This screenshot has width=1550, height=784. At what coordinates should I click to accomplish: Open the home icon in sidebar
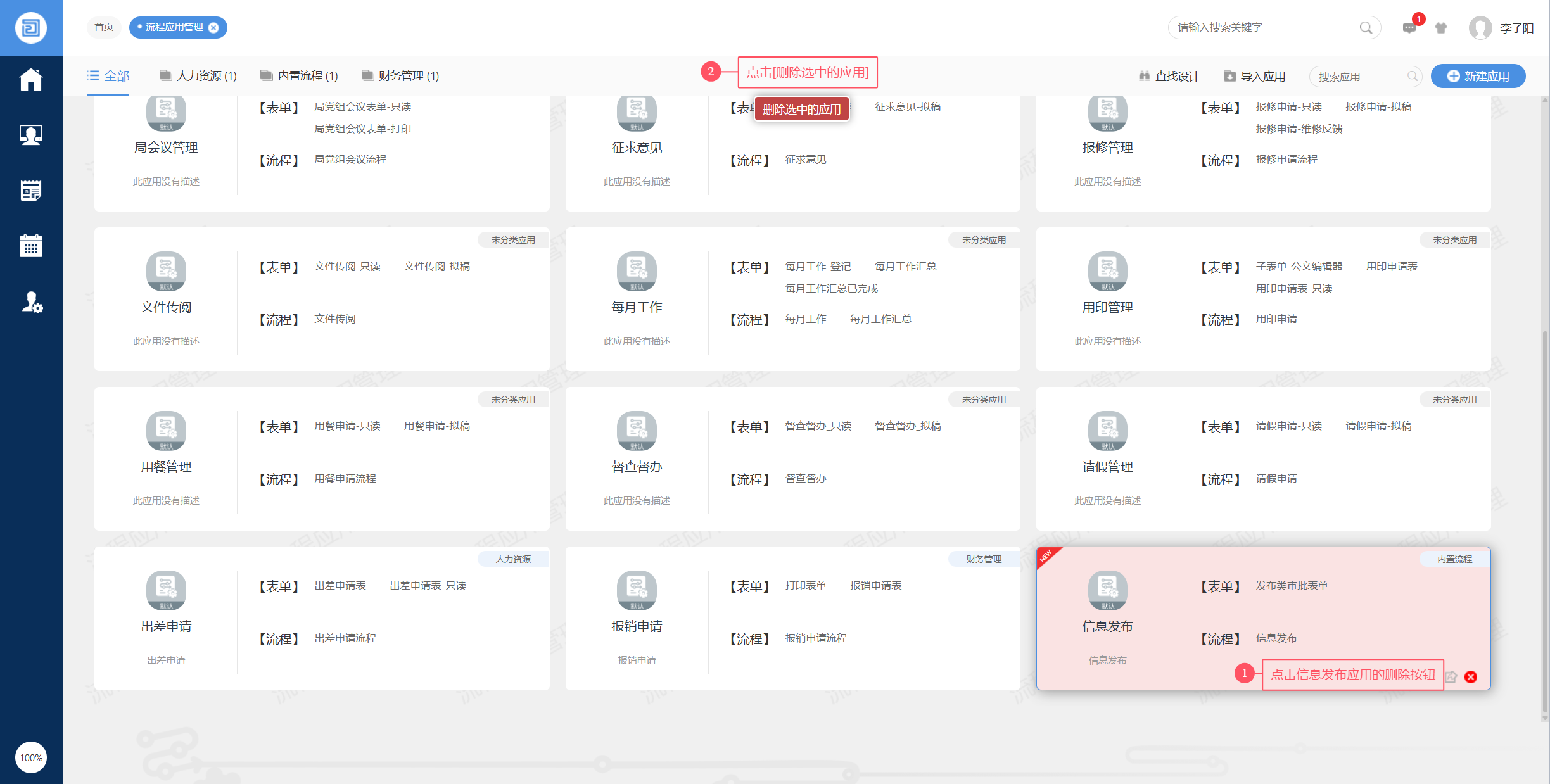[30, 79]
